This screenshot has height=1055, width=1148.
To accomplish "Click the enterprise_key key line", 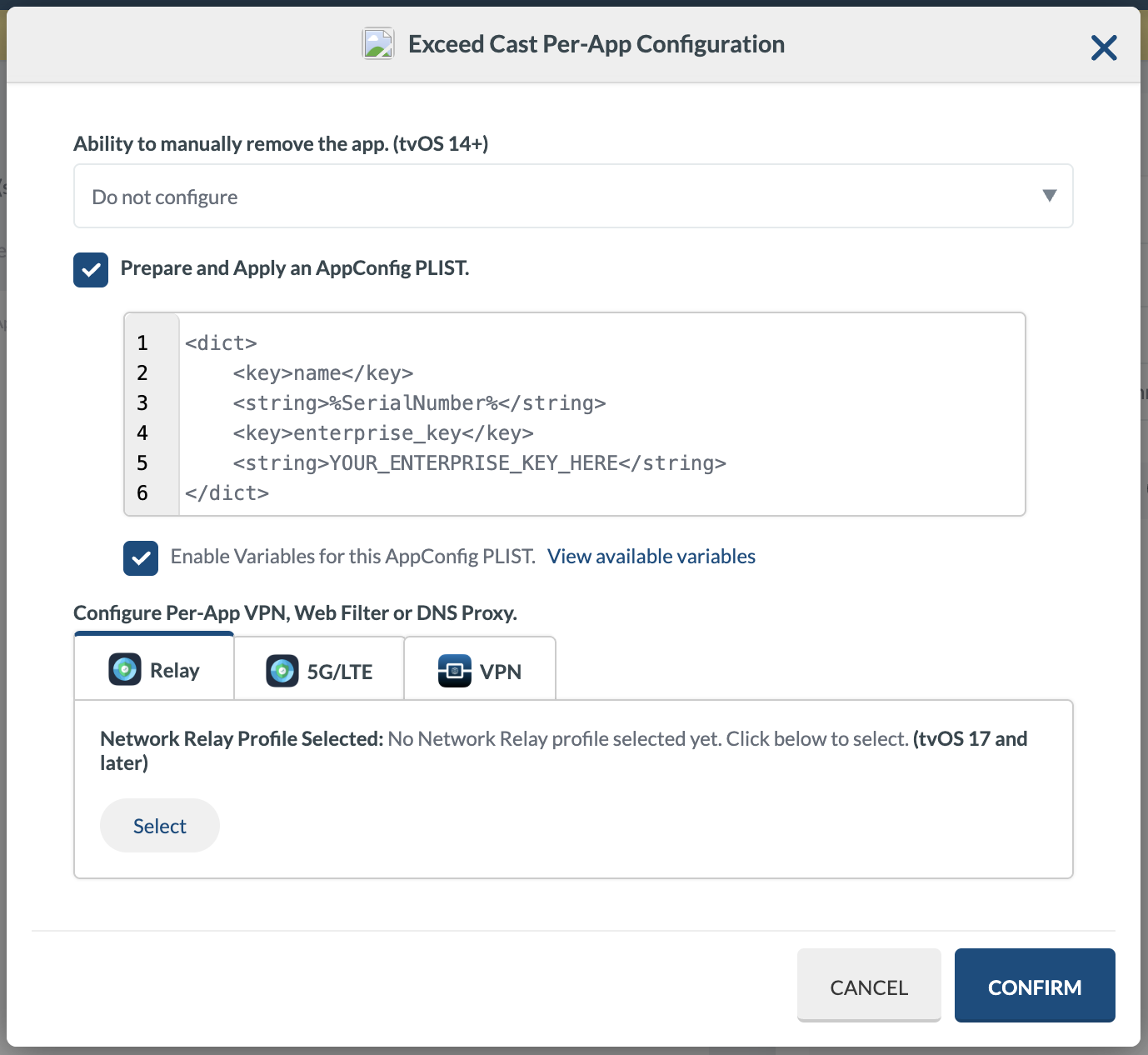I will [x=383, y=433].
